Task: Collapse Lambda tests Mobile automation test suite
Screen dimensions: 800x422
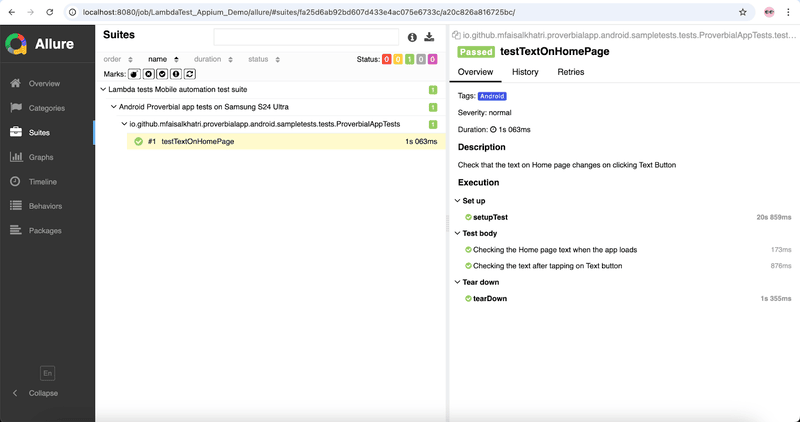Action: click(103, 90)
